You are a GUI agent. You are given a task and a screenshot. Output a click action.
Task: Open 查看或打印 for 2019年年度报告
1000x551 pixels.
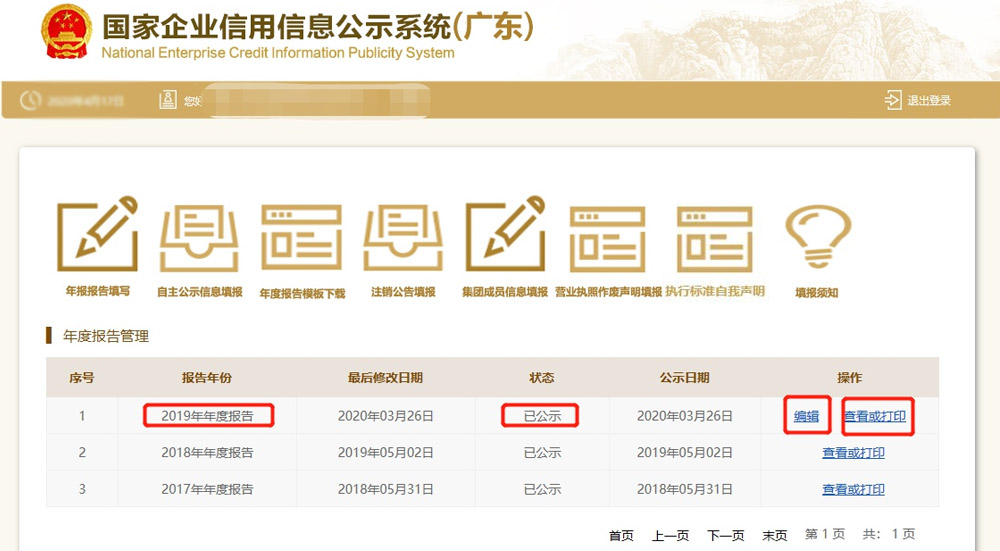(x=875, y=416)
